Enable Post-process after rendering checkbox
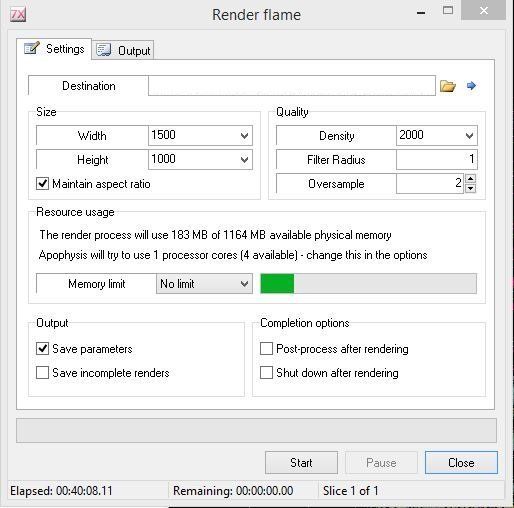 (x=266, y=349)
